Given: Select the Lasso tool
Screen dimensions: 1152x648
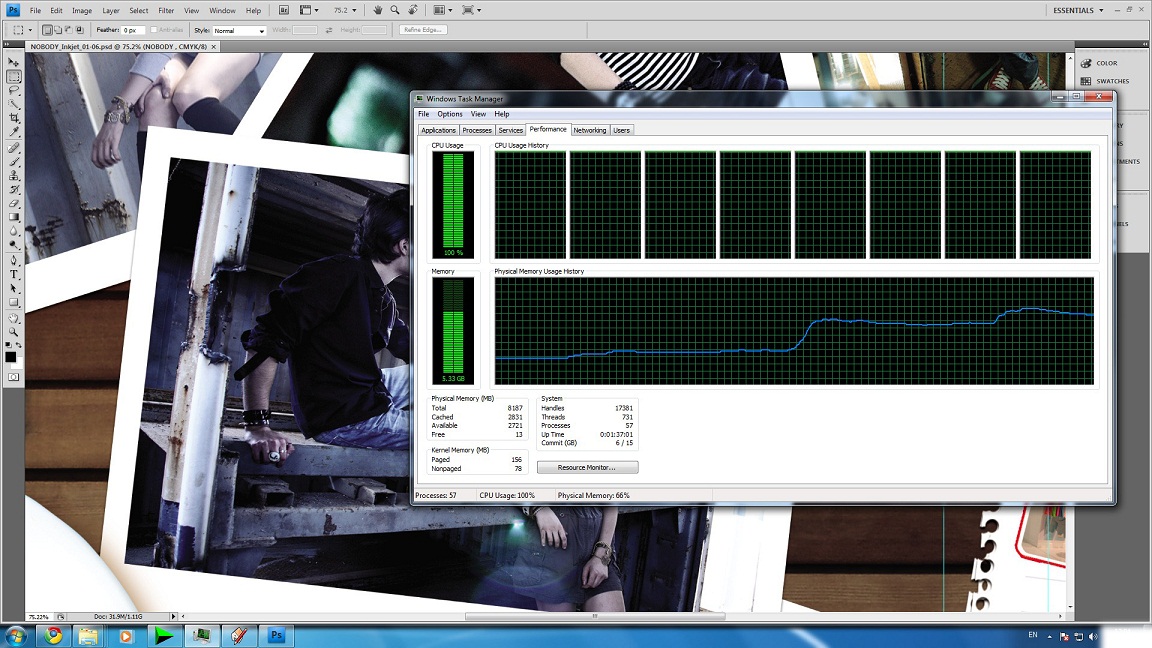Looking at the screenshot, I should (x=14, y=90).
